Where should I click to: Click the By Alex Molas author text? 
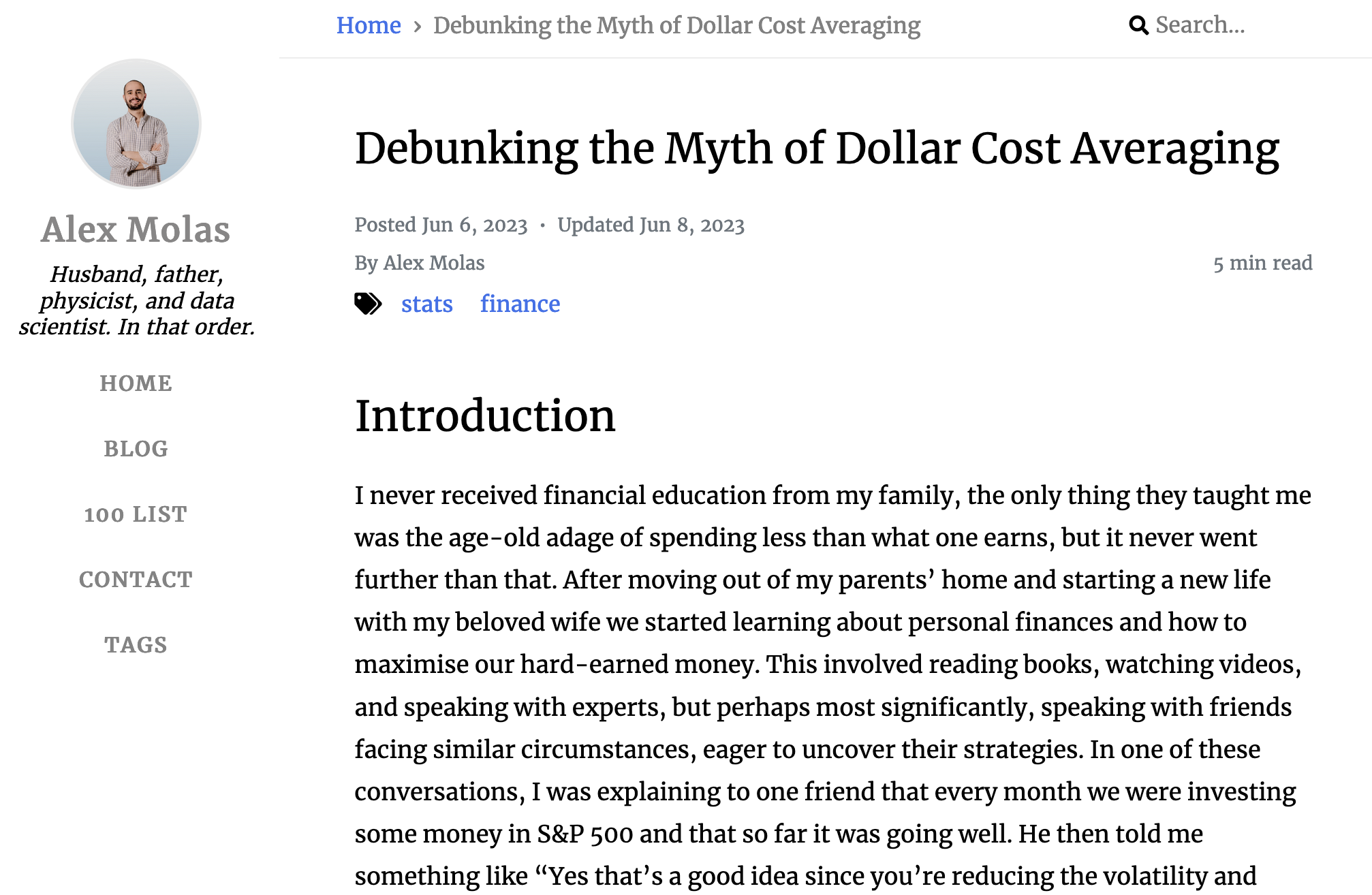[x=420, y=263]
